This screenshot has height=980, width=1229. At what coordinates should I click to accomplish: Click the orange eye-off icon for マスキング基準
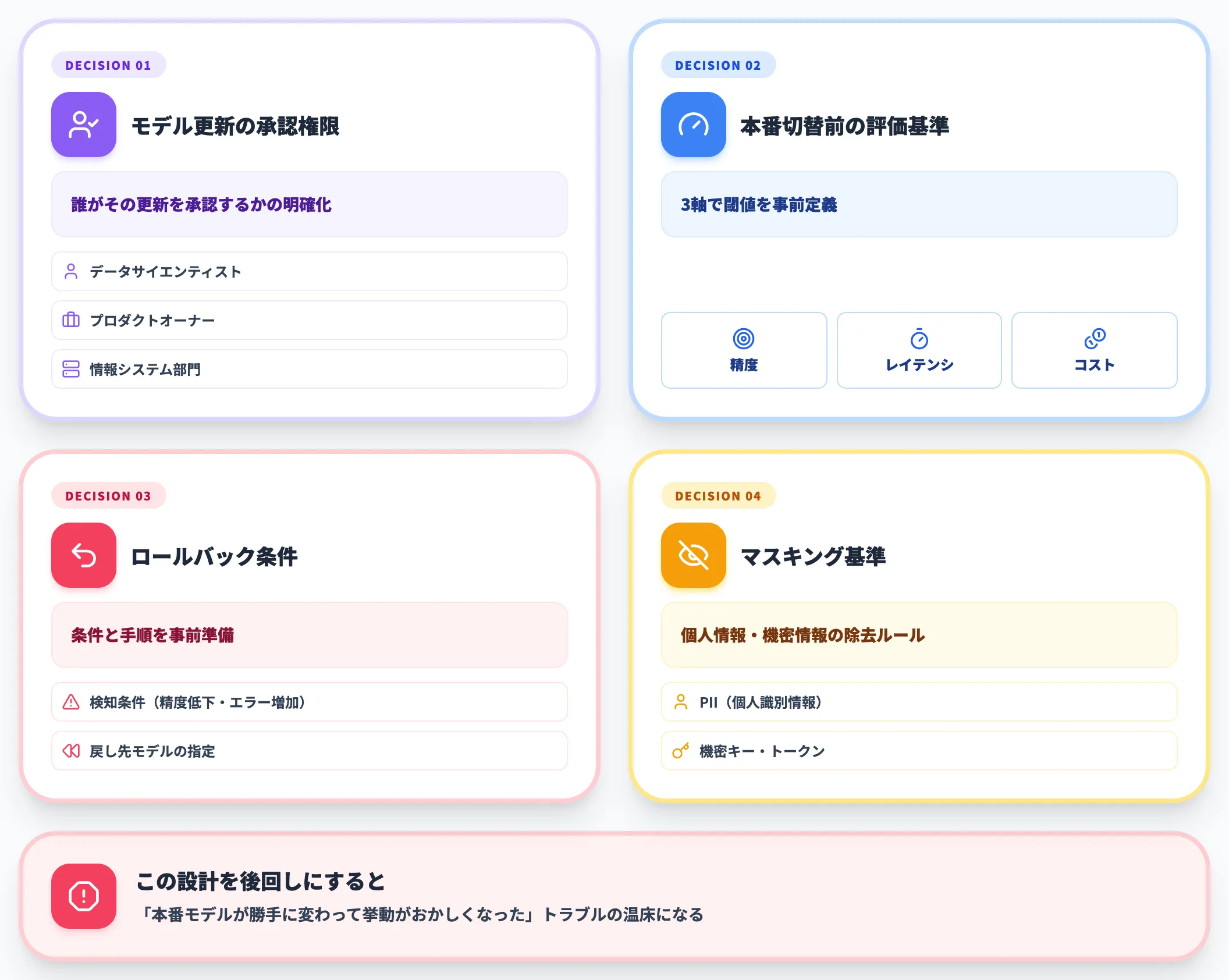point(694,555)
